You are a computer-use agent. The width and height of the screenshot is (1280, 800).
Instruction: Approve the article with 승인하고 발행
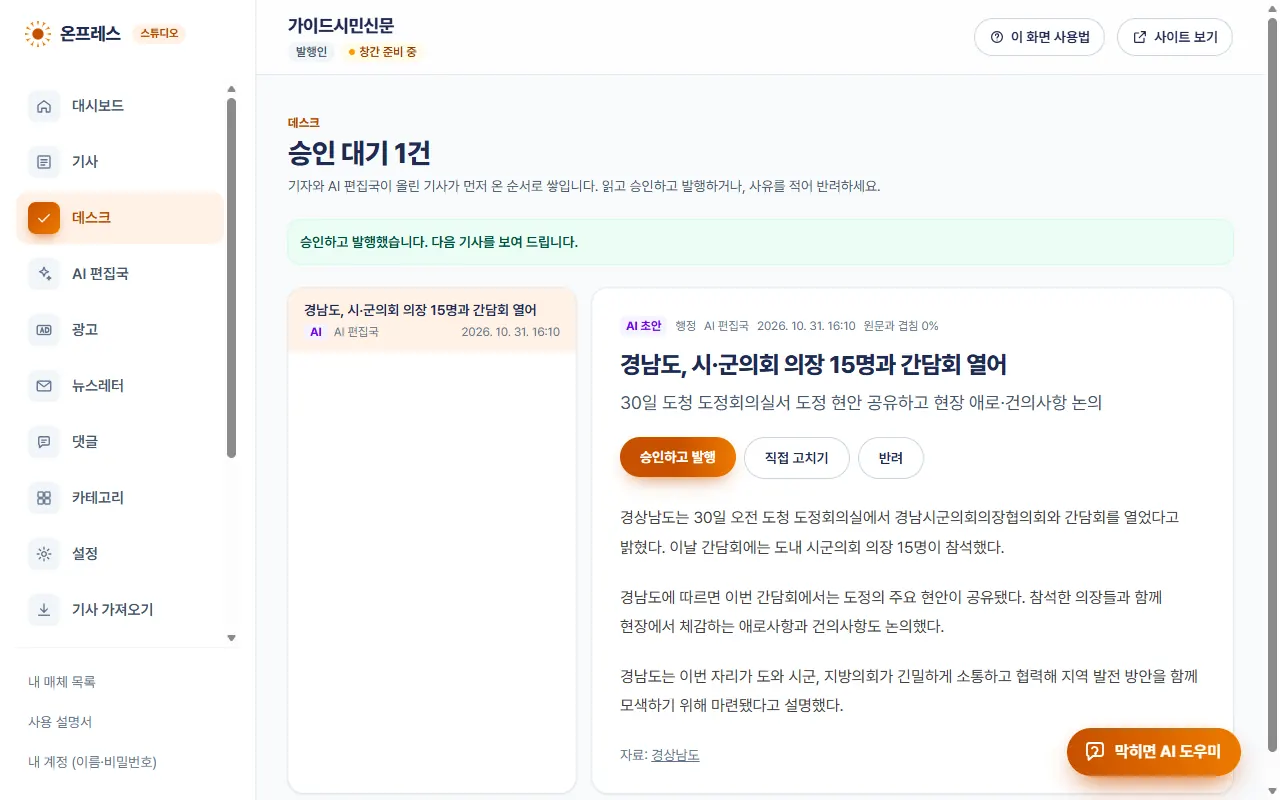(x=678, y=458)
